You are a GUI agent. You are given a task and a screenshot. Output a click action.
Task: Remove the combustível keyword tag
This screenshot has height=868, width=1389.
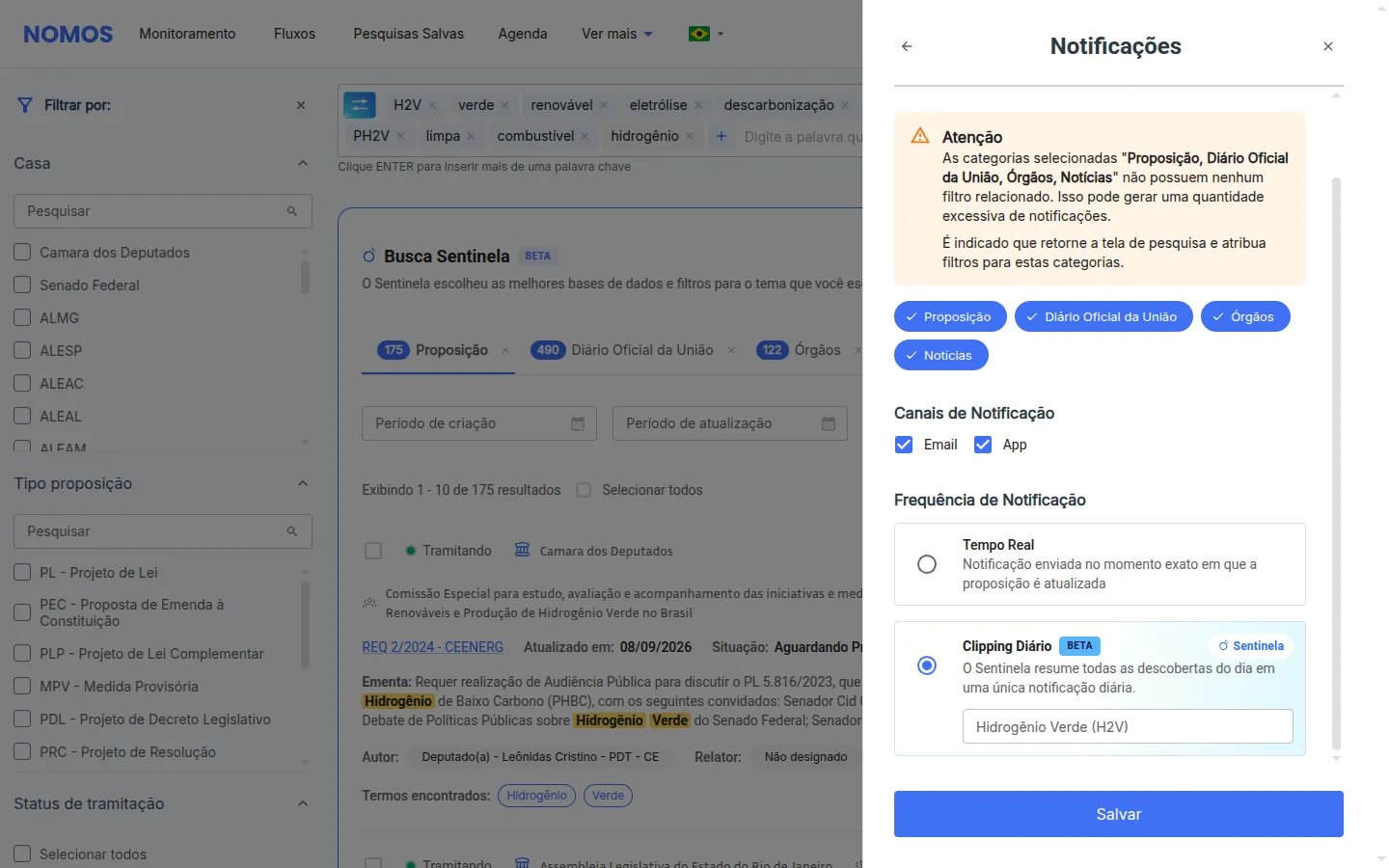(x=585, y=136)
